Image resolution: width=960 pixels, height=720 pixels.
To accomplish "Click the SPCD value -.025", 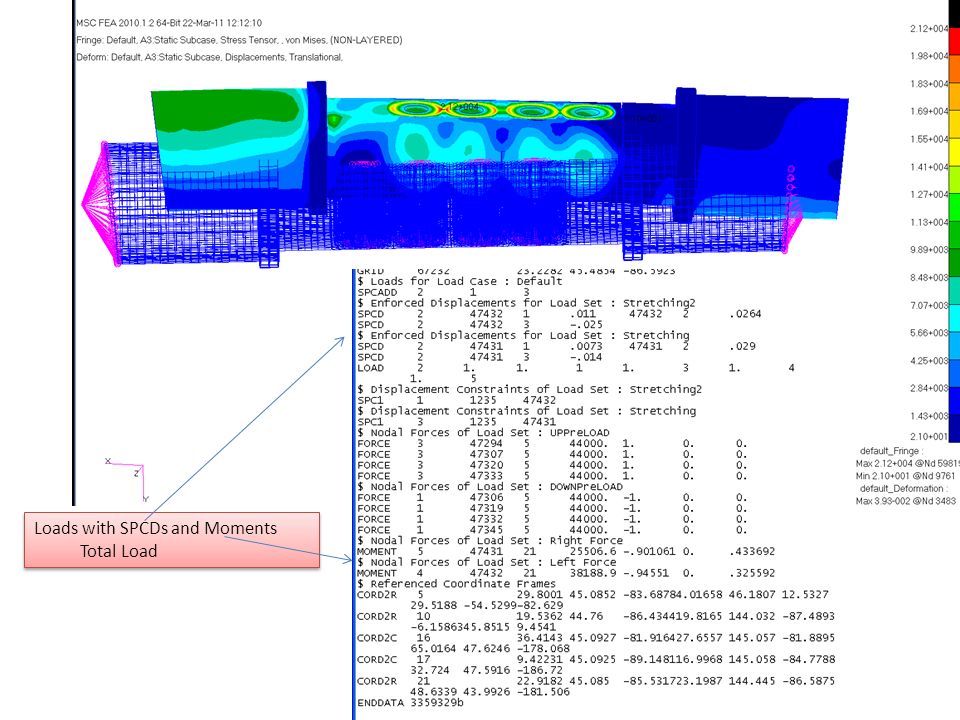I will (x=586, y=325).
